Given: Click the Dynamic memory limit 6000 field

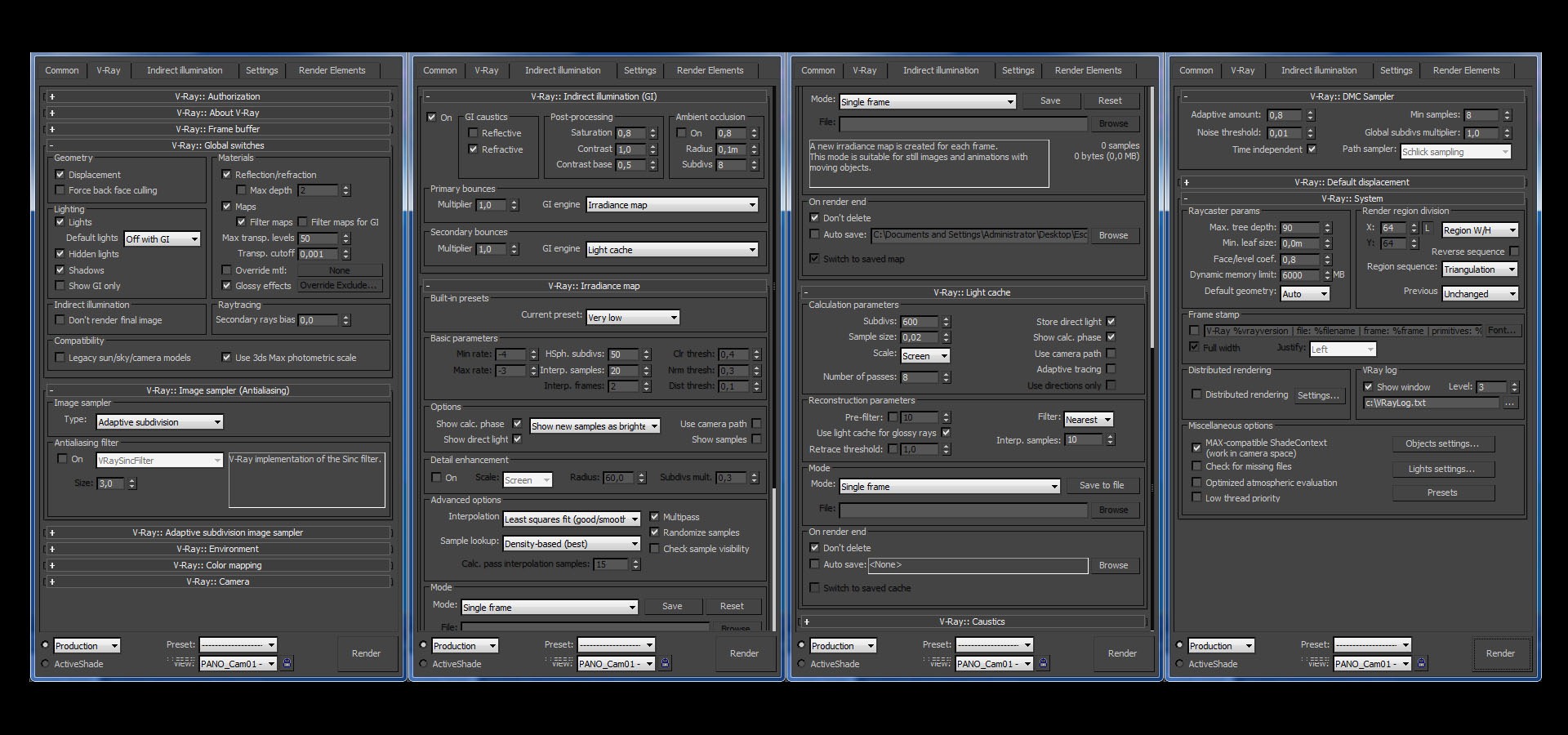Looking at the screenshot, I should 1300,275.
